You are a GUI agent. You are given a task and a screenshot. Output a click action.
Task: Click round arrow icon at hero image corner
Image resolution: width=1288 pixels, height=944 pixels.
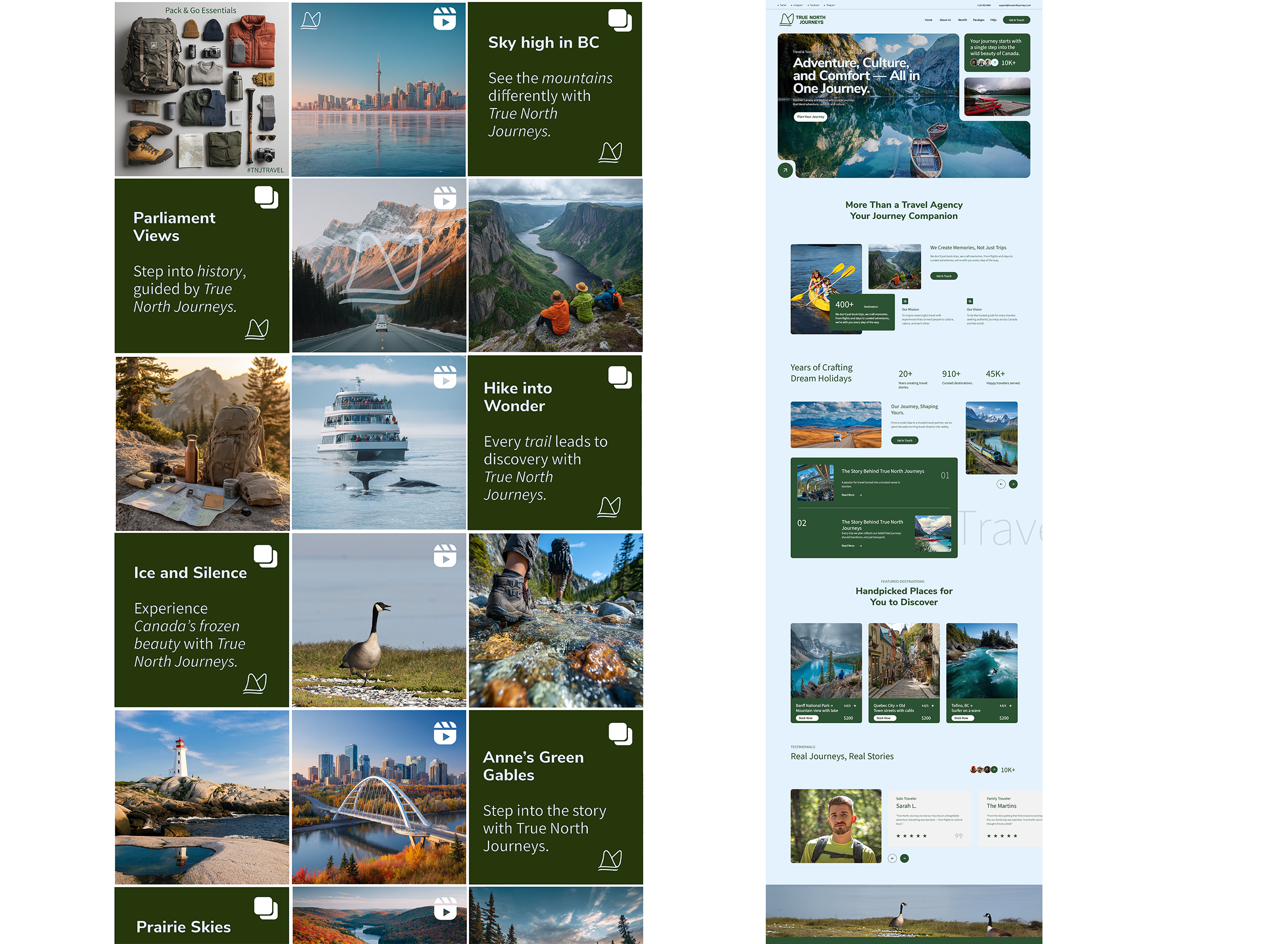[785, 170]
